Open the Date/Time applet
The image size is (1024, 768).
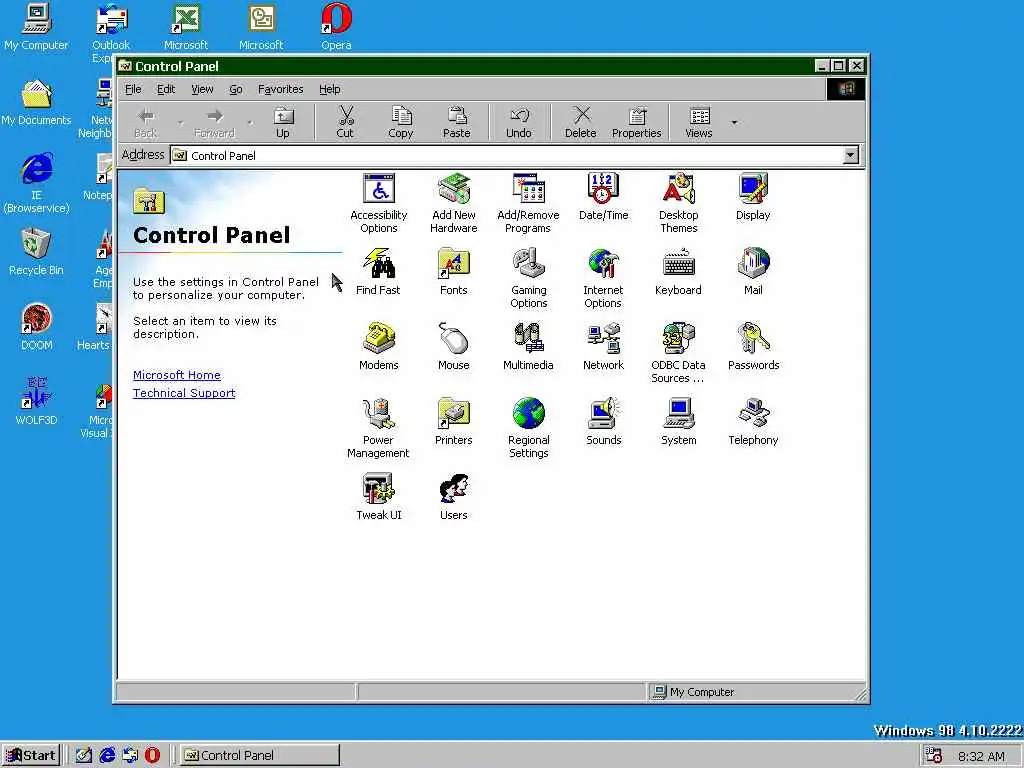tap(603, 197)
